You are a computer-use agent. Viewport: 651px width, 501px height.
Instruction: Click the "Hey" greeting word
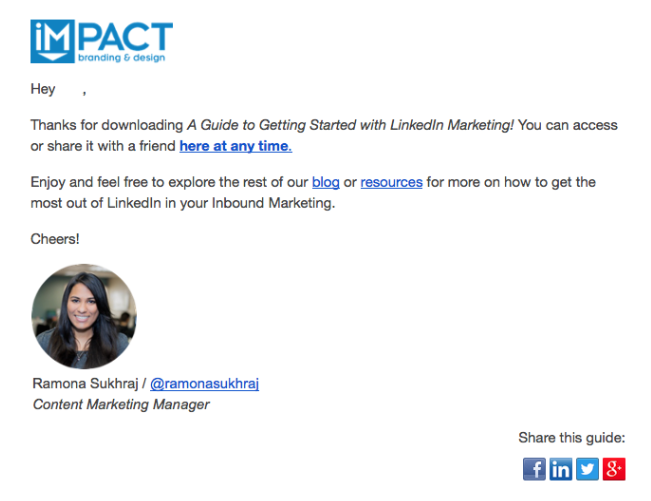43,89
